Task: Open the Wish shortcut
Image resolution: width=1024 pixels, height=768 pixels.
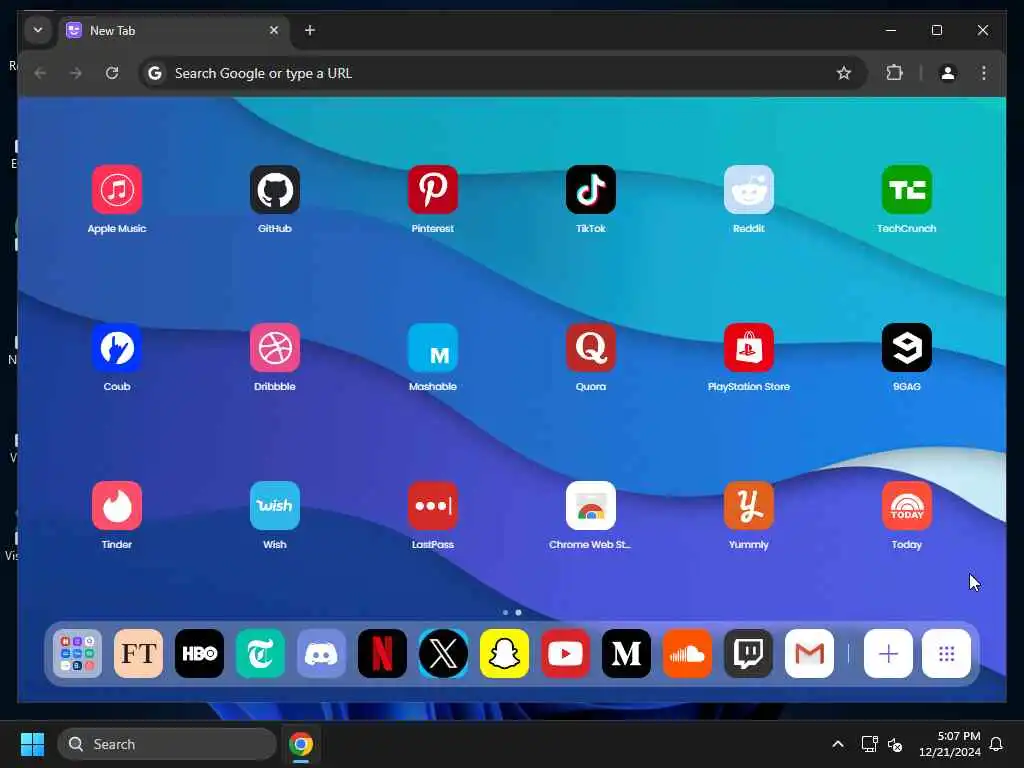Action: 275,506
